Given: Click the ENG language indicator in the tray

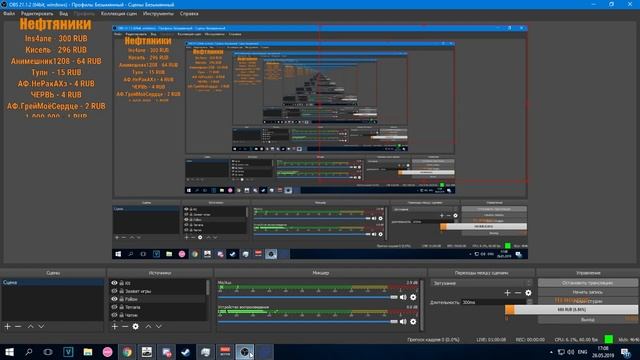Looking at the screenshot, I should click(x=582, y=352).
